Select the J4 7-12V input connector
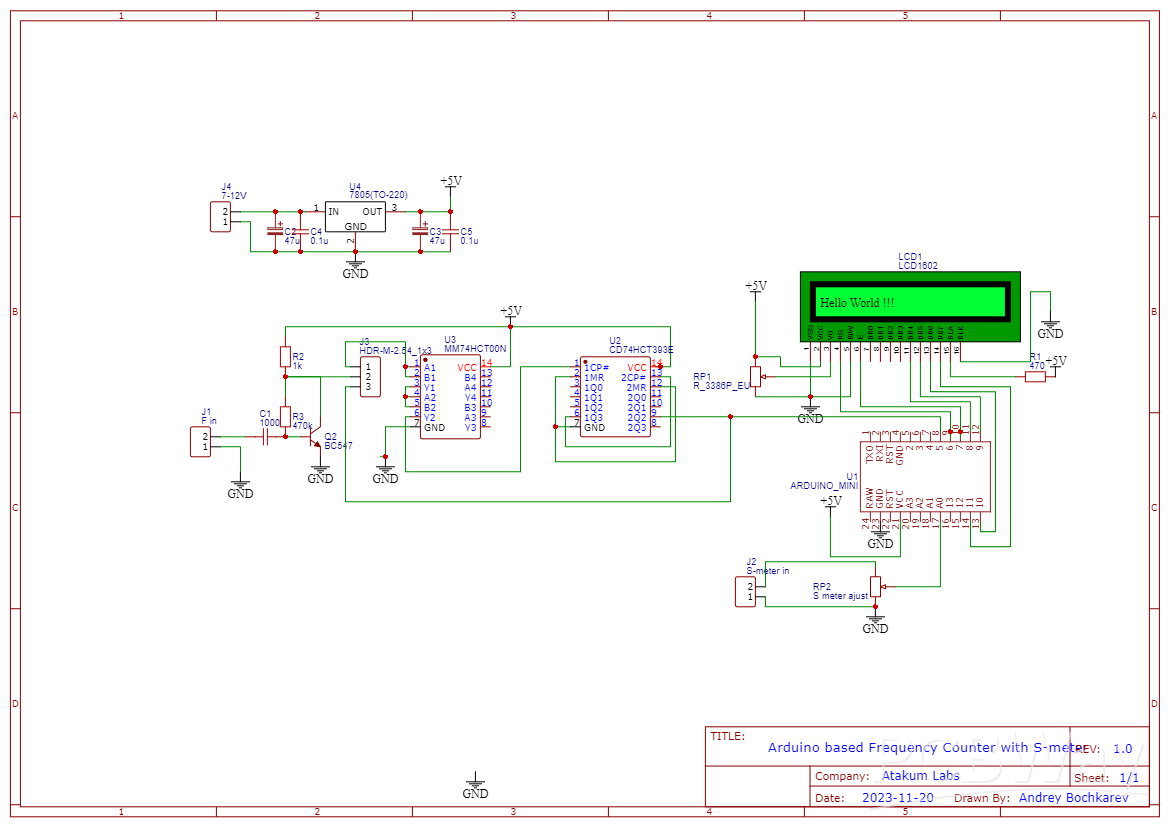The image size is (1169, 827). 222,215
